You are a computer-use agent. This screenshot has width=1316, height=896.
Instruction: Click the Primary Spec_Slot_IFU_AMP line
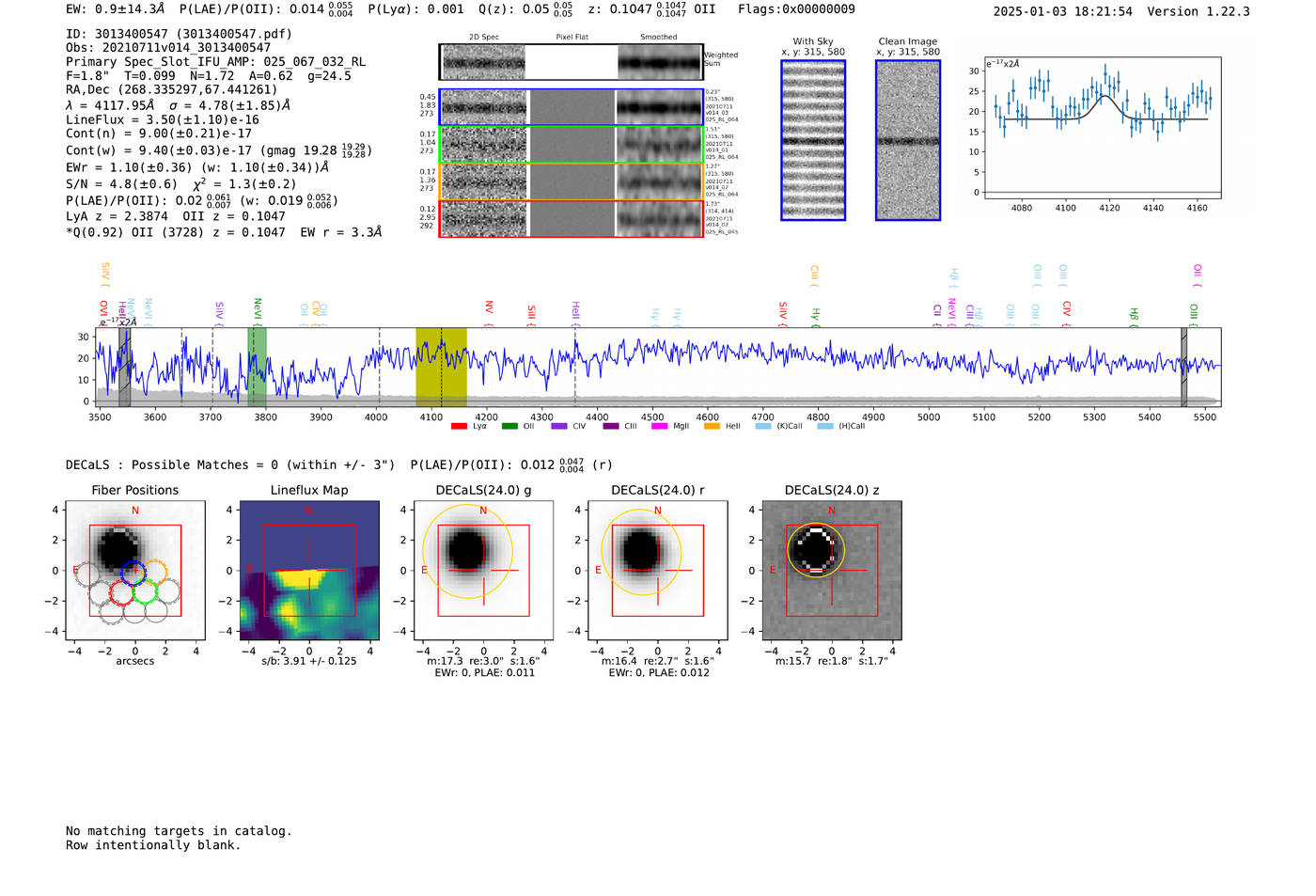point(216,62)
